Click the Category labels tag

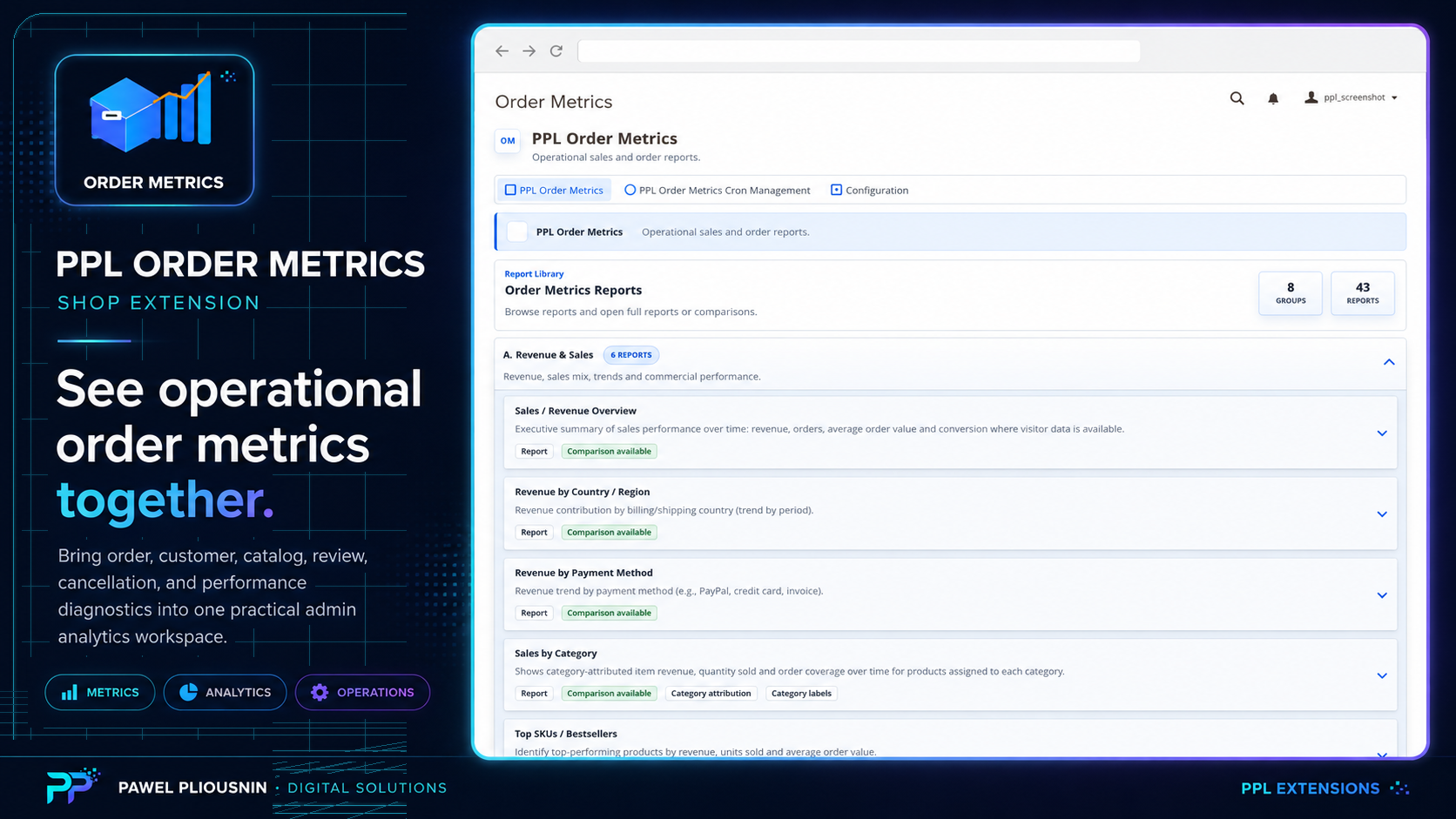click(x=801, y=694)
